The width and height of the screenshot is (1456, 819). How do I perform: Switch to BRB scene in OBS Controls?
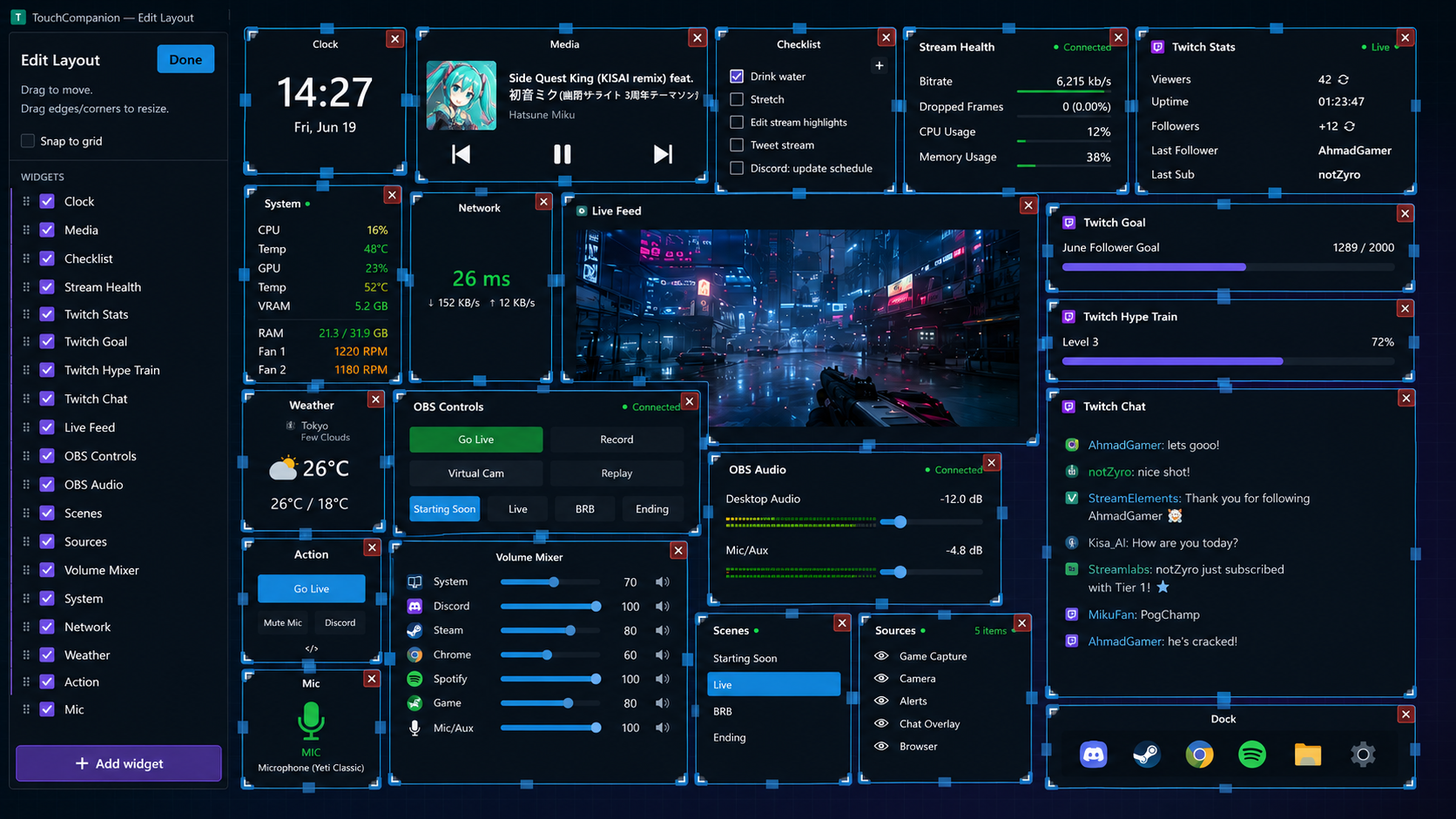click(585, 509)
